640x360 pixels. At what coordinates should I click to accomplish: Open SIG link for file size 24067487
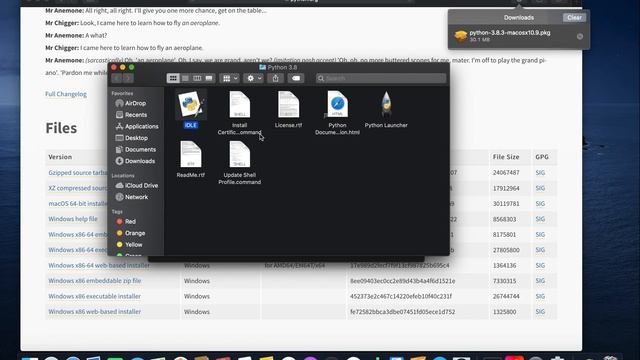coord(540,173)
